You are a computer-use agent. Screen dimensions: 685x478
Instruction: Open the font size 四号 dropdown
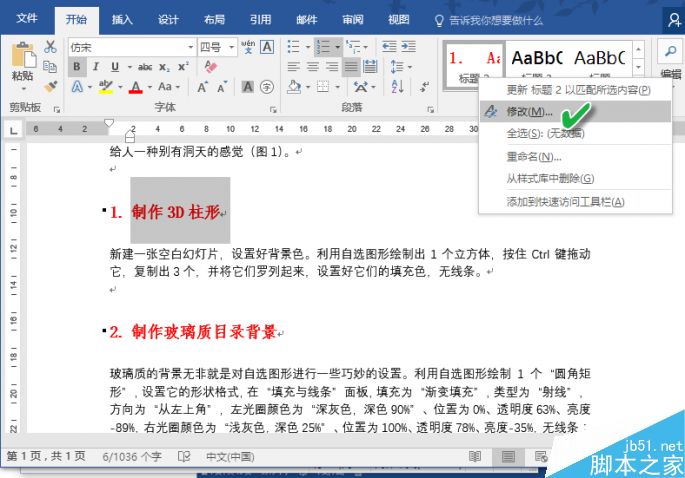point(232,47)
